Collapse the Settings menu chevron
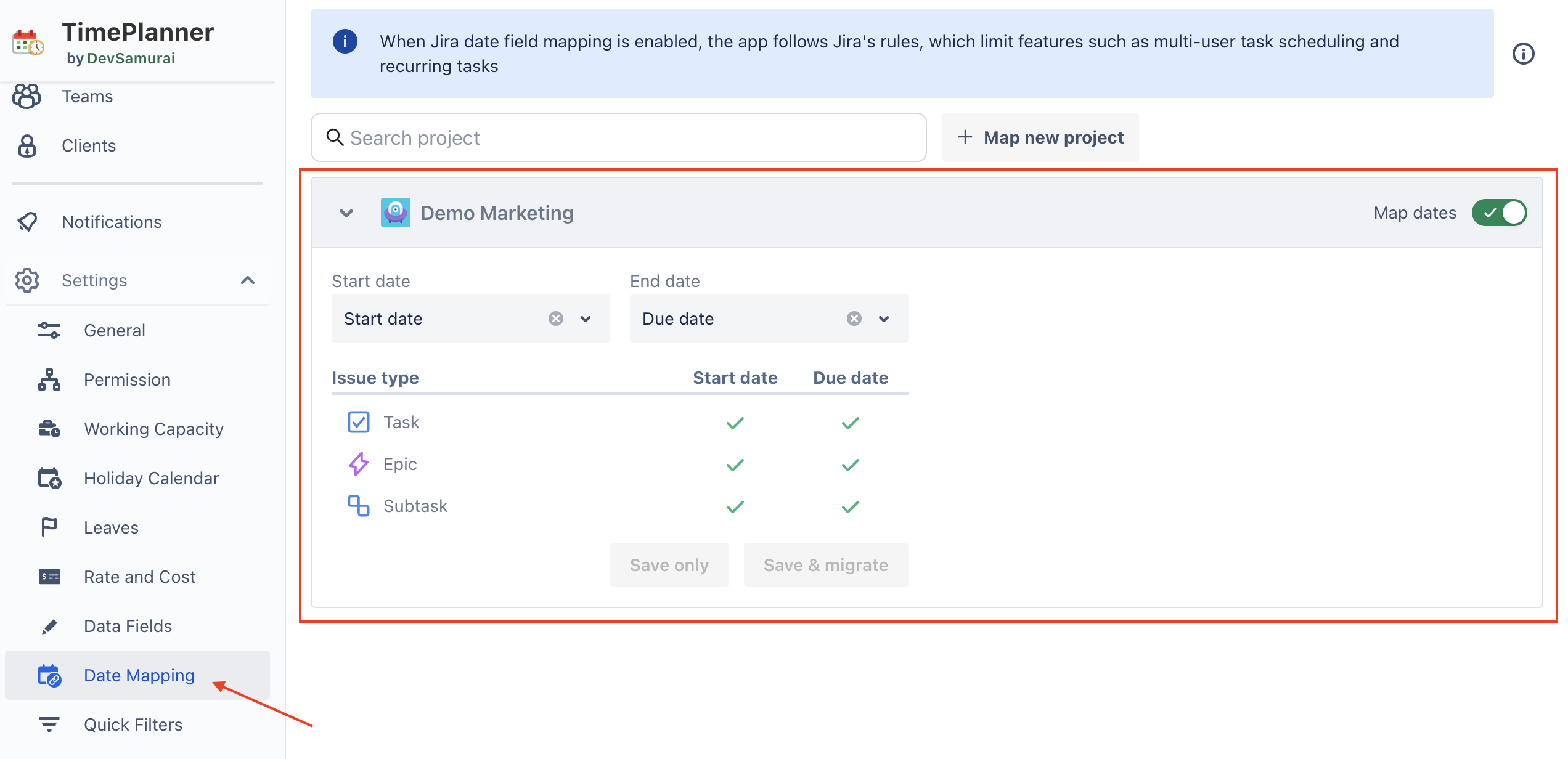 tap(248, 280)
